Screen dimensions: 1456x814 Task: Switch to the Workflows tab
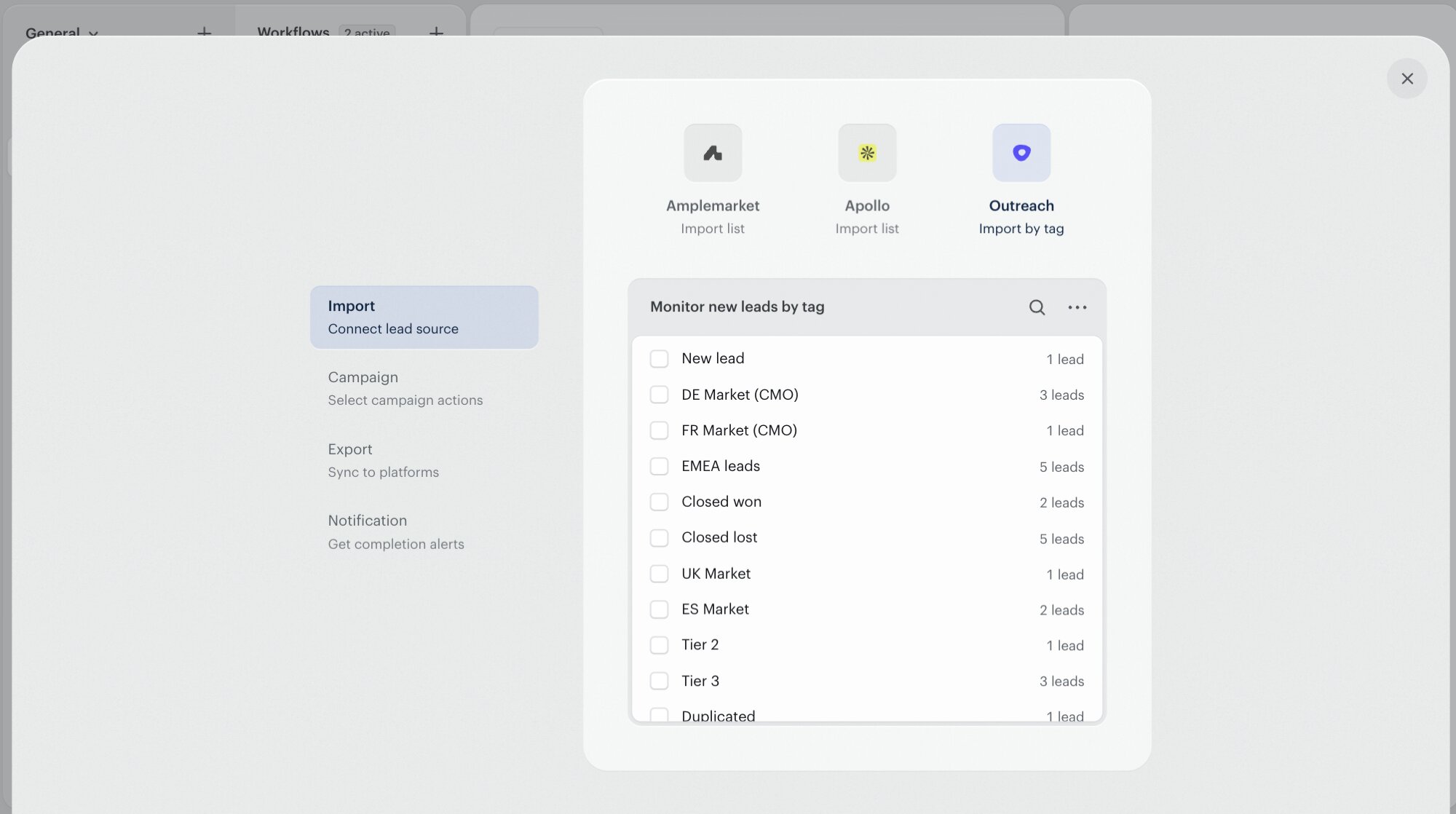(x=293, y=32)
